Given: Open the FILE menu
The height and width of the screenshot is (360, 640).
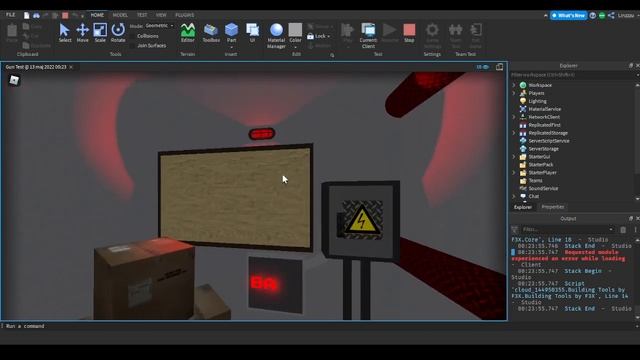Looking at the screenshot, I should point(10,15).
